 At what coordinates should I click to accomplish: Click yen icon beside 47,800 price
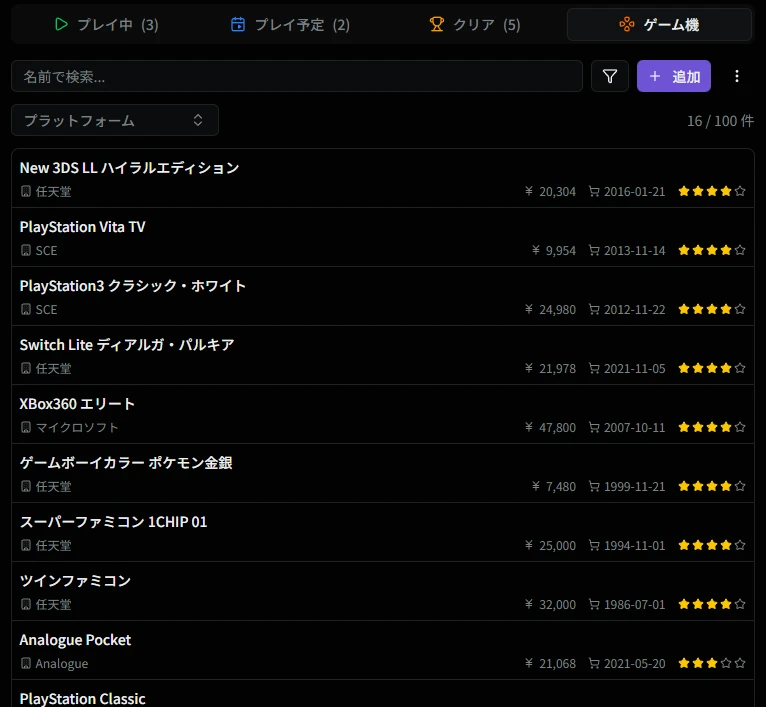point(530,427)
